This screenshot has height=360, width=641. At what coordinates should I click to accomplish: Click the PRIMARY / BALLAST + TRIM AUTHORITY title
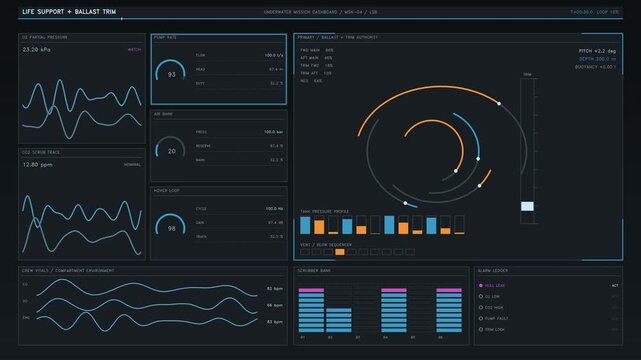pos(338,37)
